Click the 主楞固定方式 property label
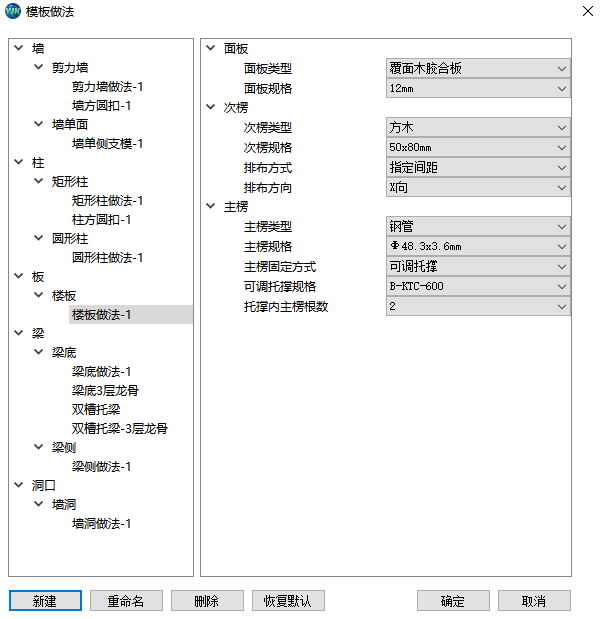The image size is (600, 619). pos(280,267)
